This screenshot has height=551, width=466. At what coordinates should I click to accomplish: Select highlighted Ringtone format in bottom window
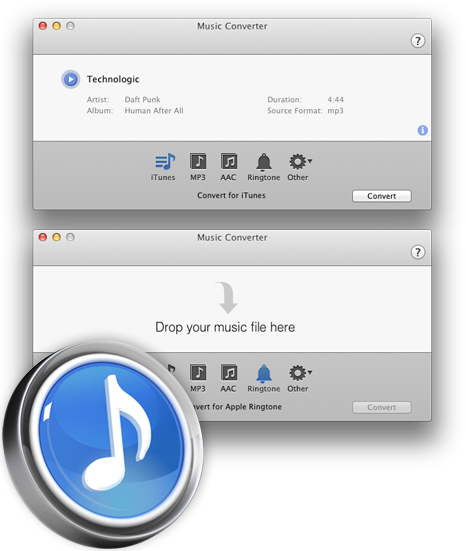point(264,378)
